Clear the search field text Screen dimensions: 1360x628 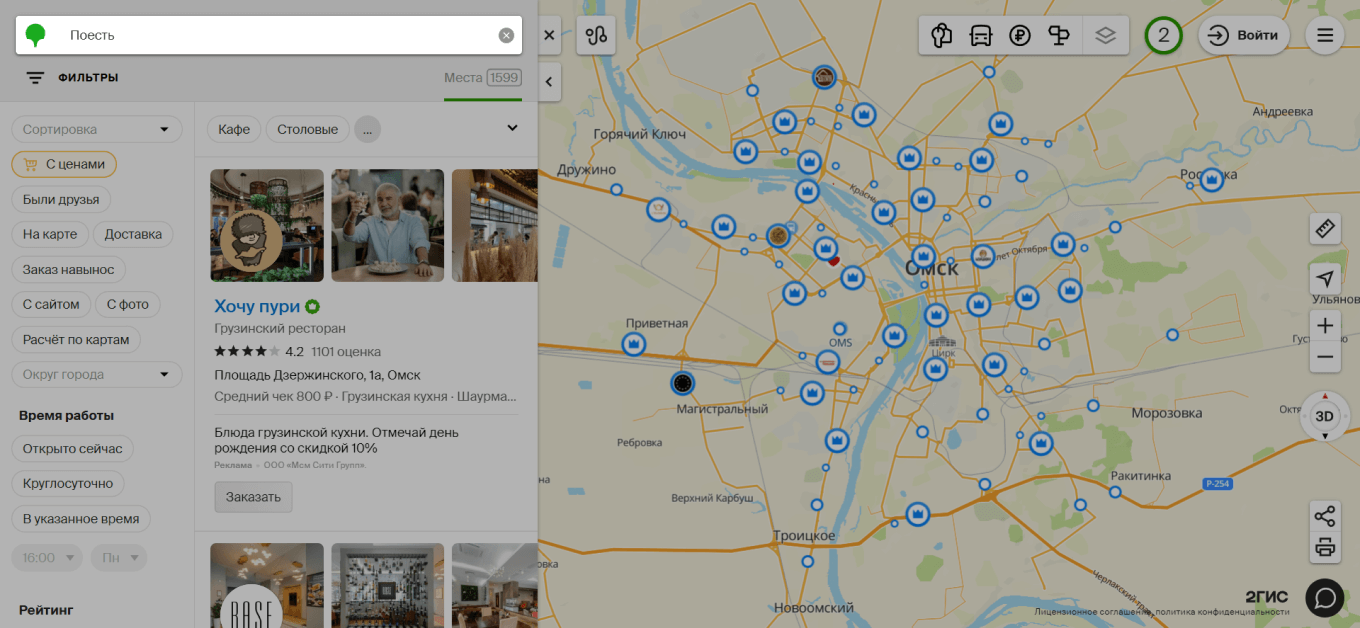(x=506, y=35)
